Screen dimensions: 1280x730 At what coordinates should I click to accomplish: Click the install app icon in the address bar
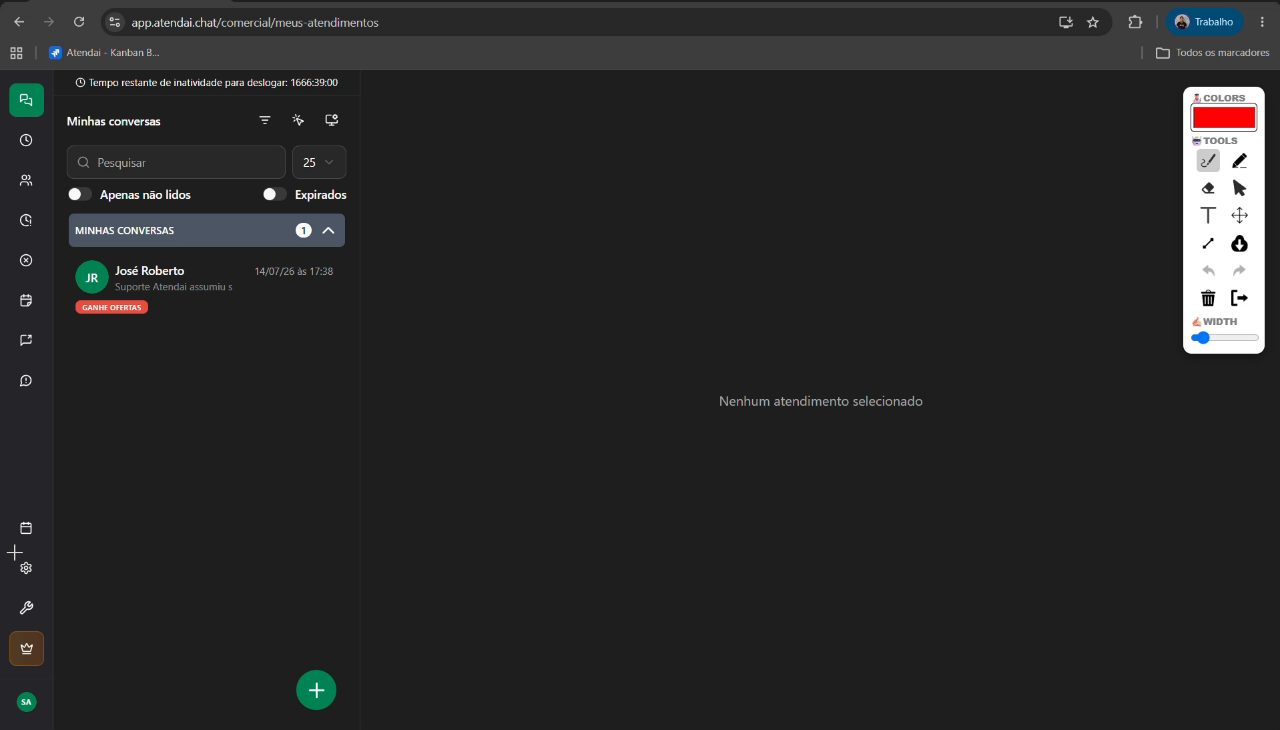1066,22
